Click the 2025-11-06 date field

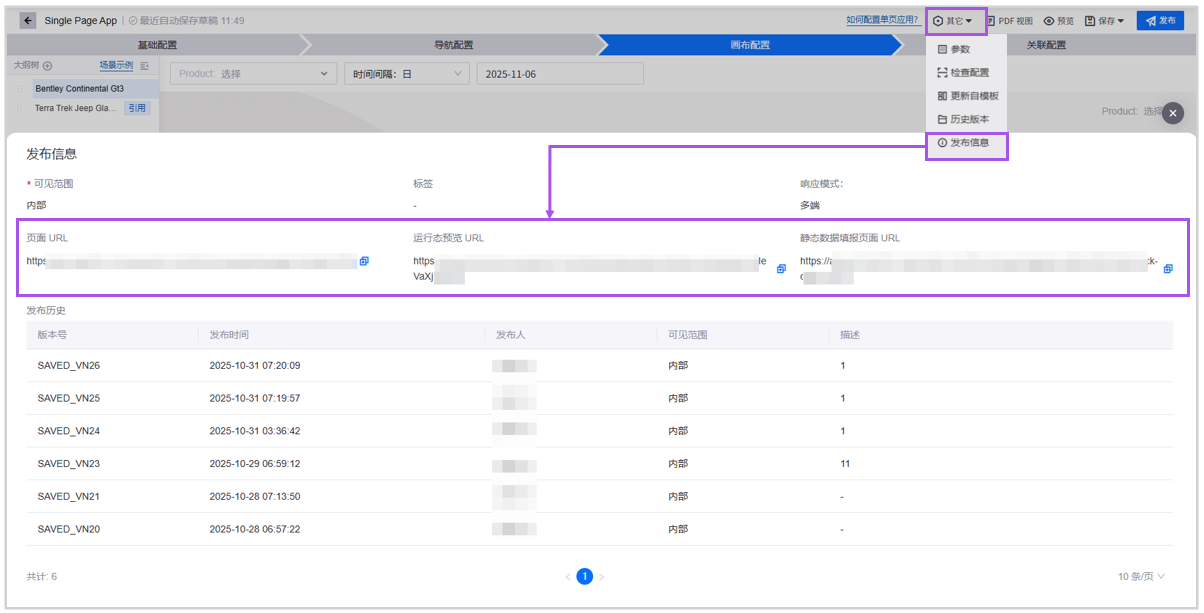coord(560,73)
